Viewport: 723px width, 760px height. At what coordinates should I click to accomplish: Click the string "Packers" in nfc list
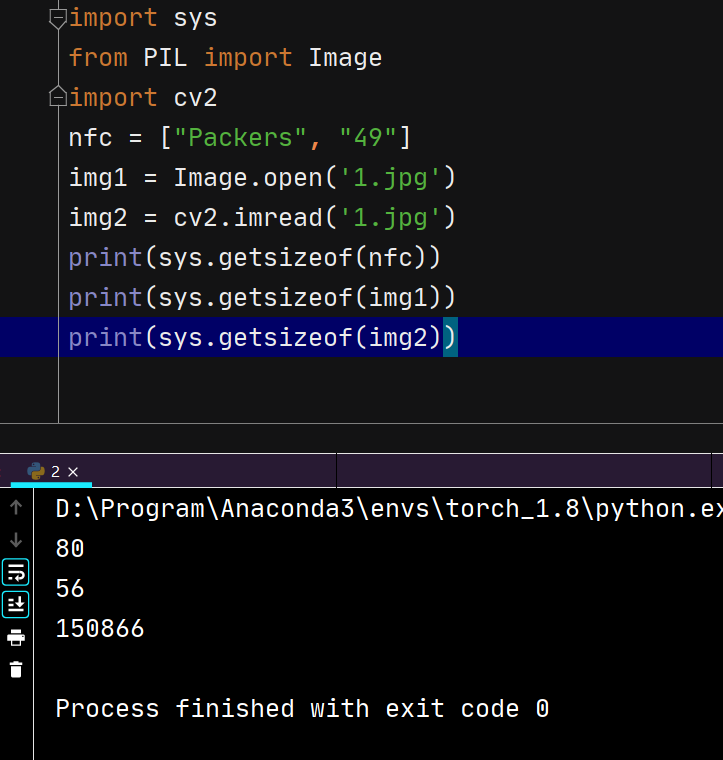(240, 138)
